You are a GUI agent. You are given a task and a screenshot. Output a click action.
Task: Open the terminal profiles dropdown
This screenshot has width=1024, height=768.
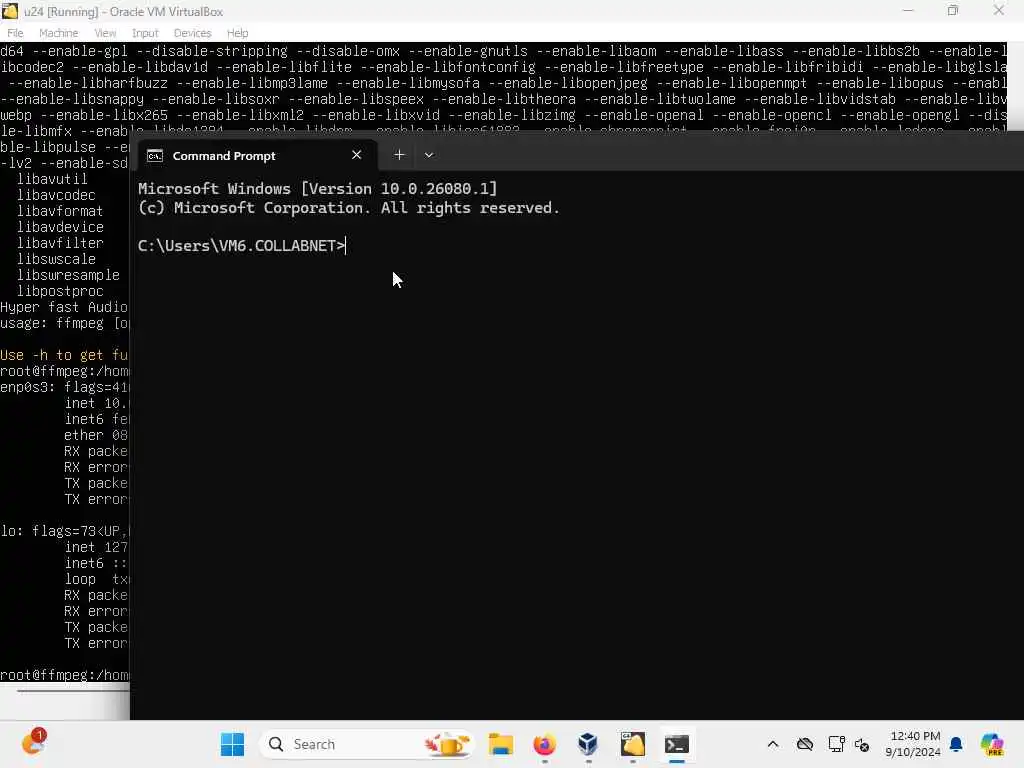coord(429,155)
